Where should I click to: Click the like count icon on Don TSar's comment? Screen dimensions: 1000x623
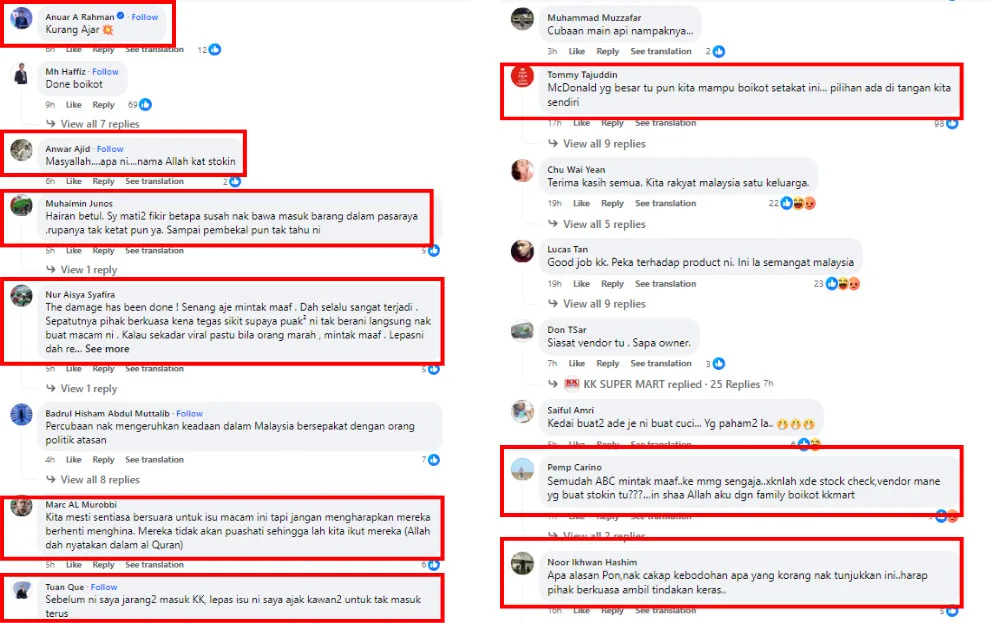click(718, 364)
